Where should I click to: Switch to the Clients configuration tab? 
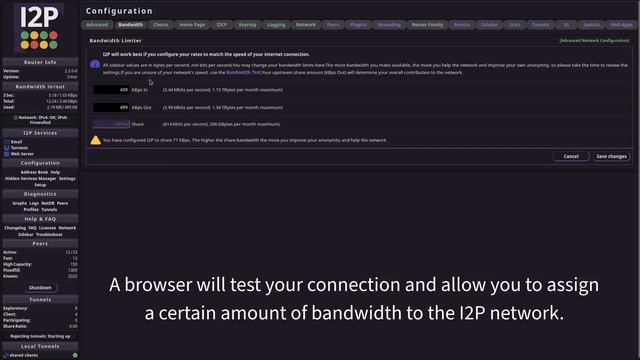(160, 25)
